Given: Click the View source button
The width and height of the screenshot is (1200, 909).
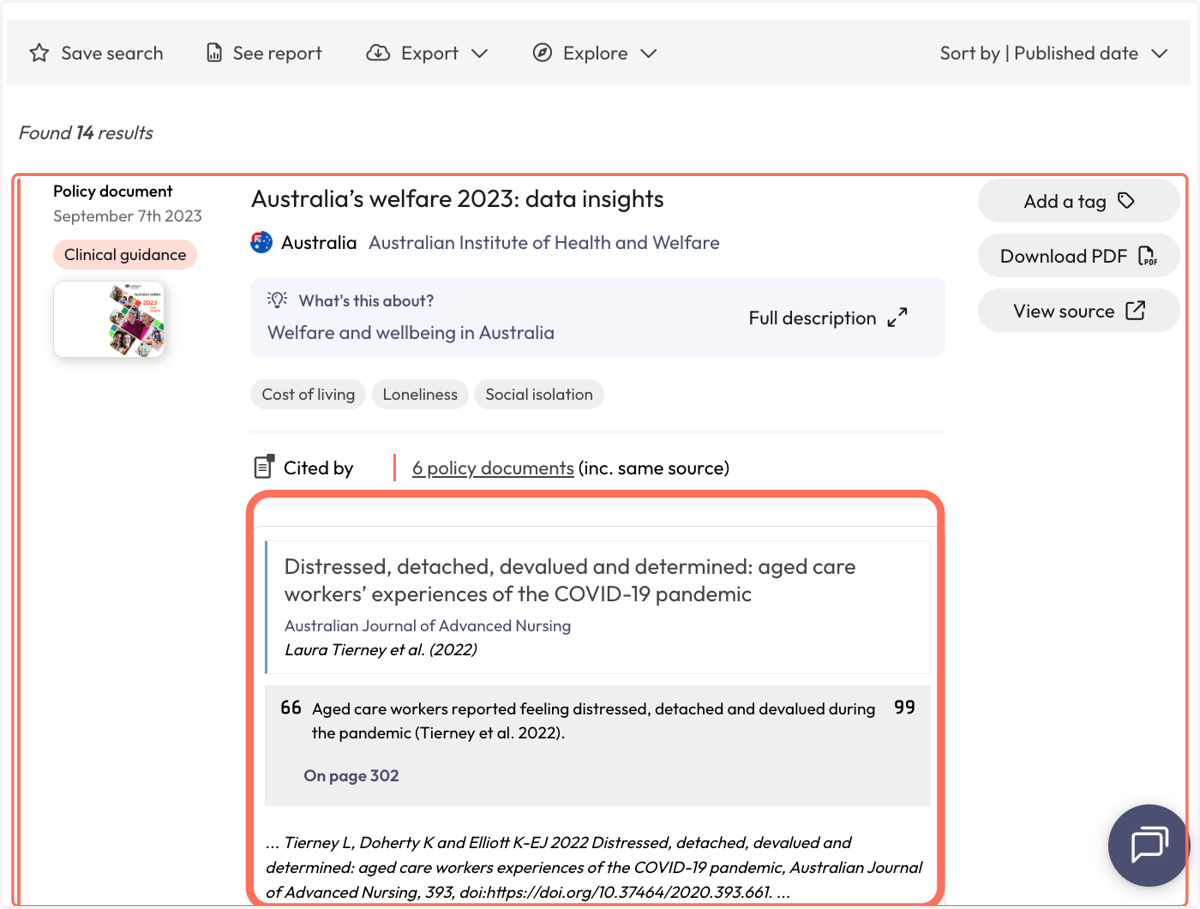Looking at the screenshot, I should [1079, 311].
